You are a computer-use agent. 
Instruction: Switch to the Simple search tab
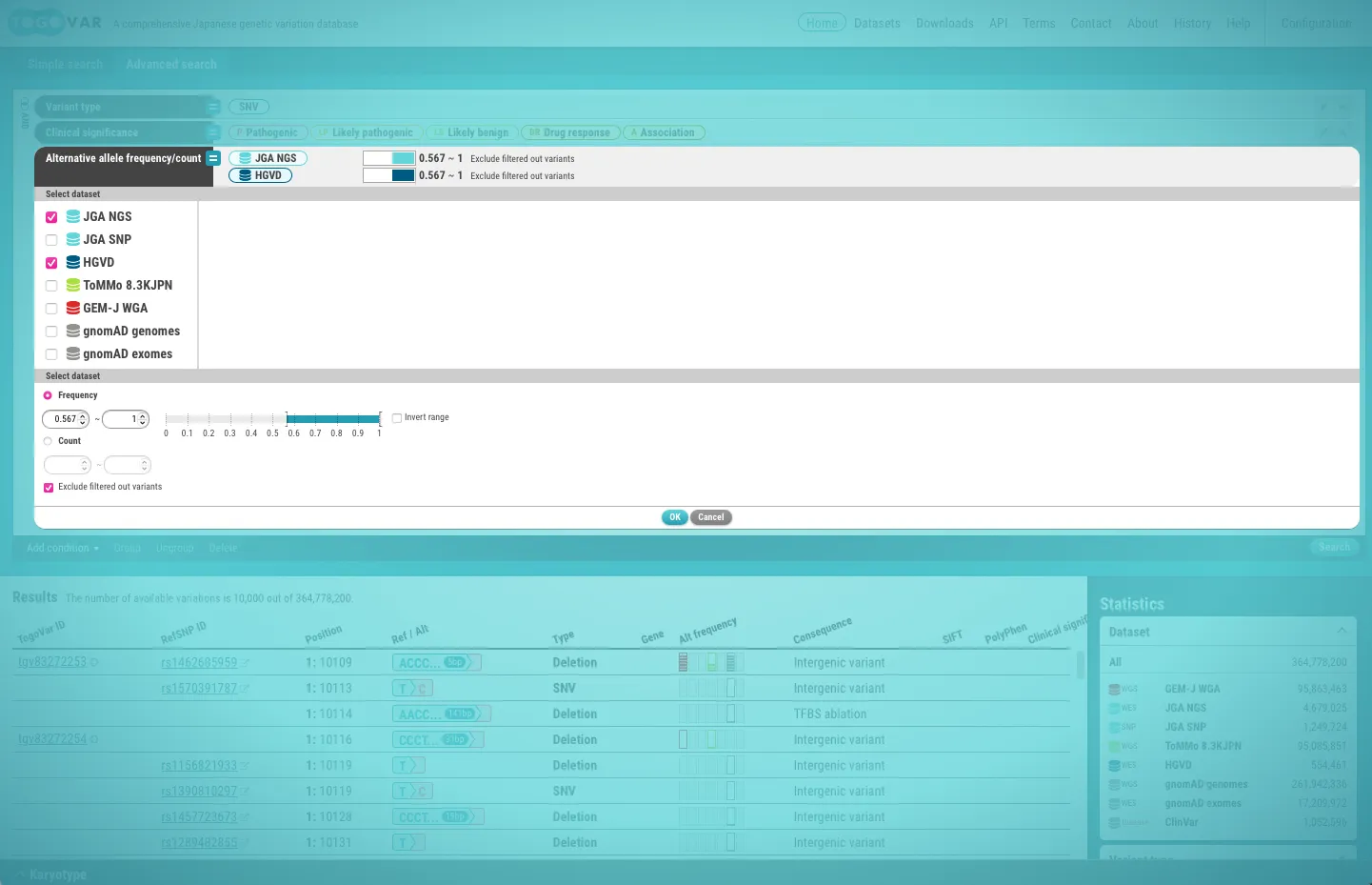click(x=65, y=64)
